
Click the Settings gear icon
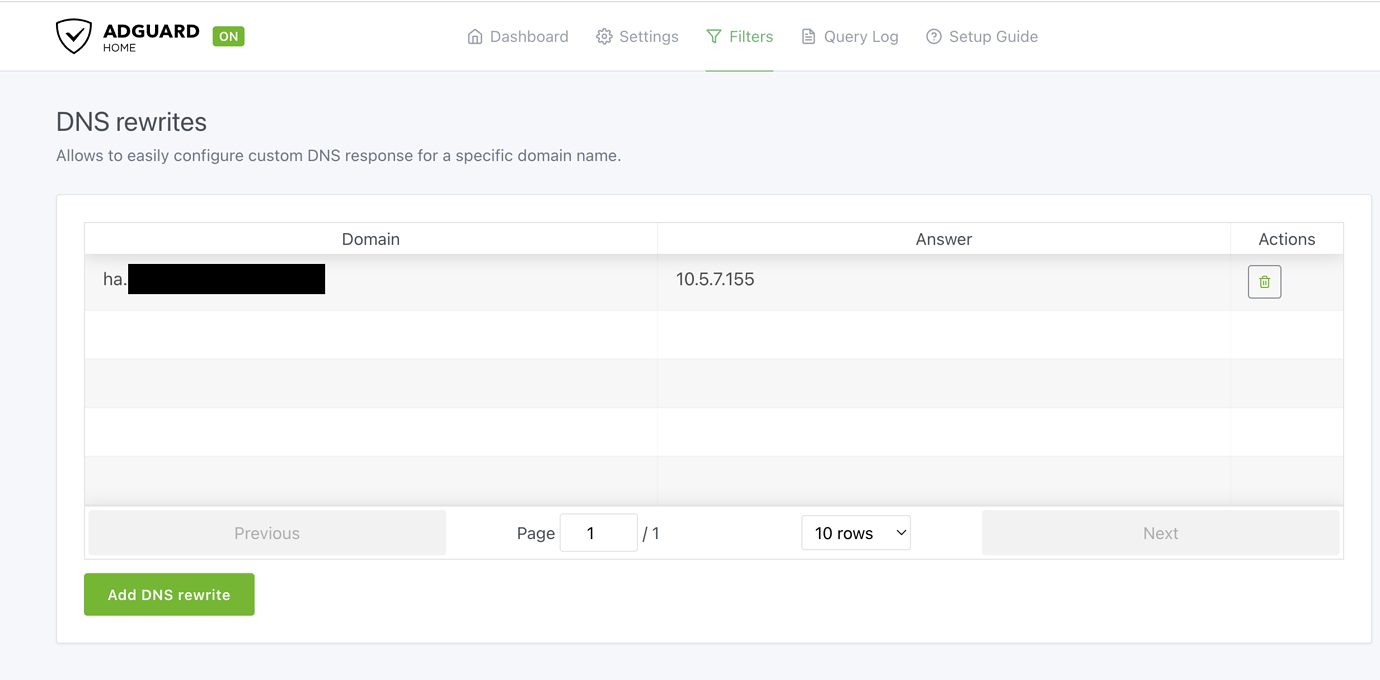coord(603,36)
